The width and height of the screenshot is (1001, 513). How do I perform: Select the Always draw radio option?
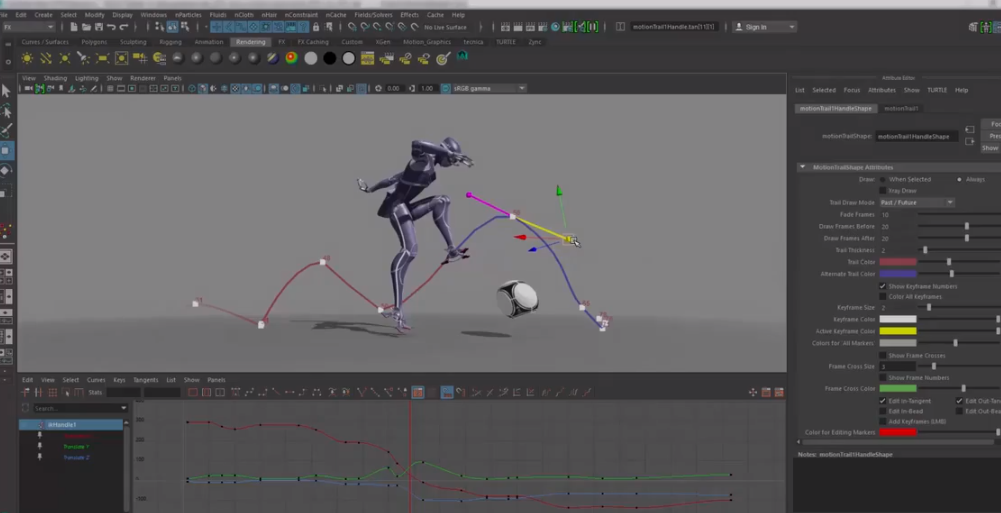pyautogui.click(x=960, y=179)
